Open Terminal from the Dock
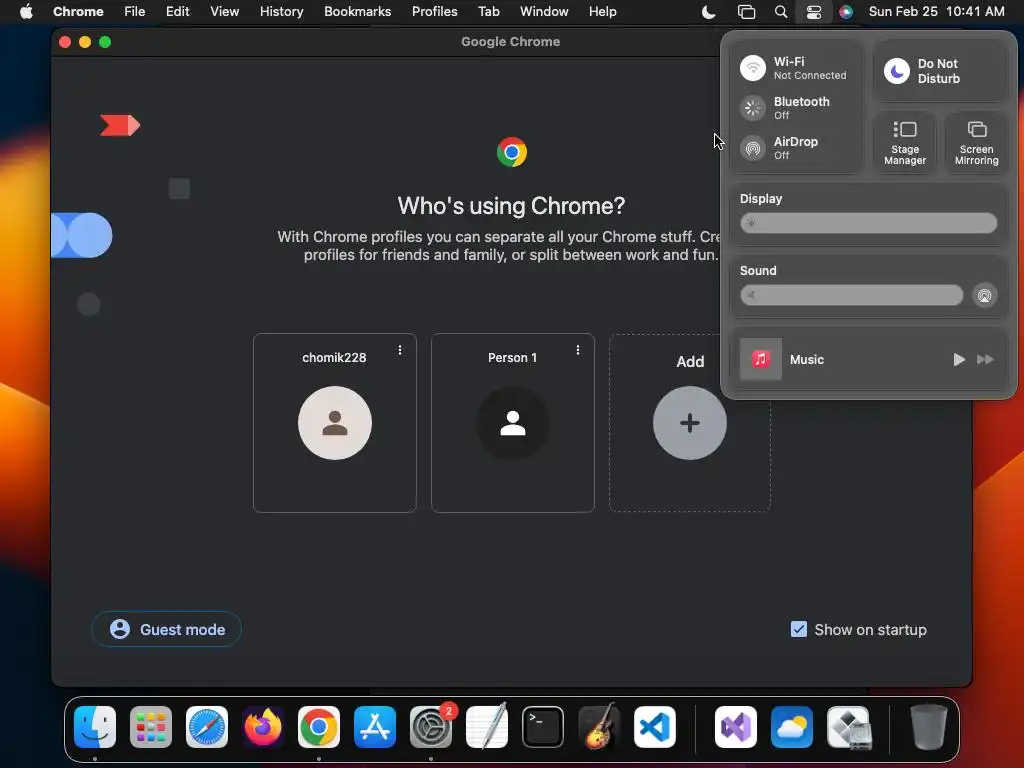Viewport: 1024px width, 768px height. (543, 727)
